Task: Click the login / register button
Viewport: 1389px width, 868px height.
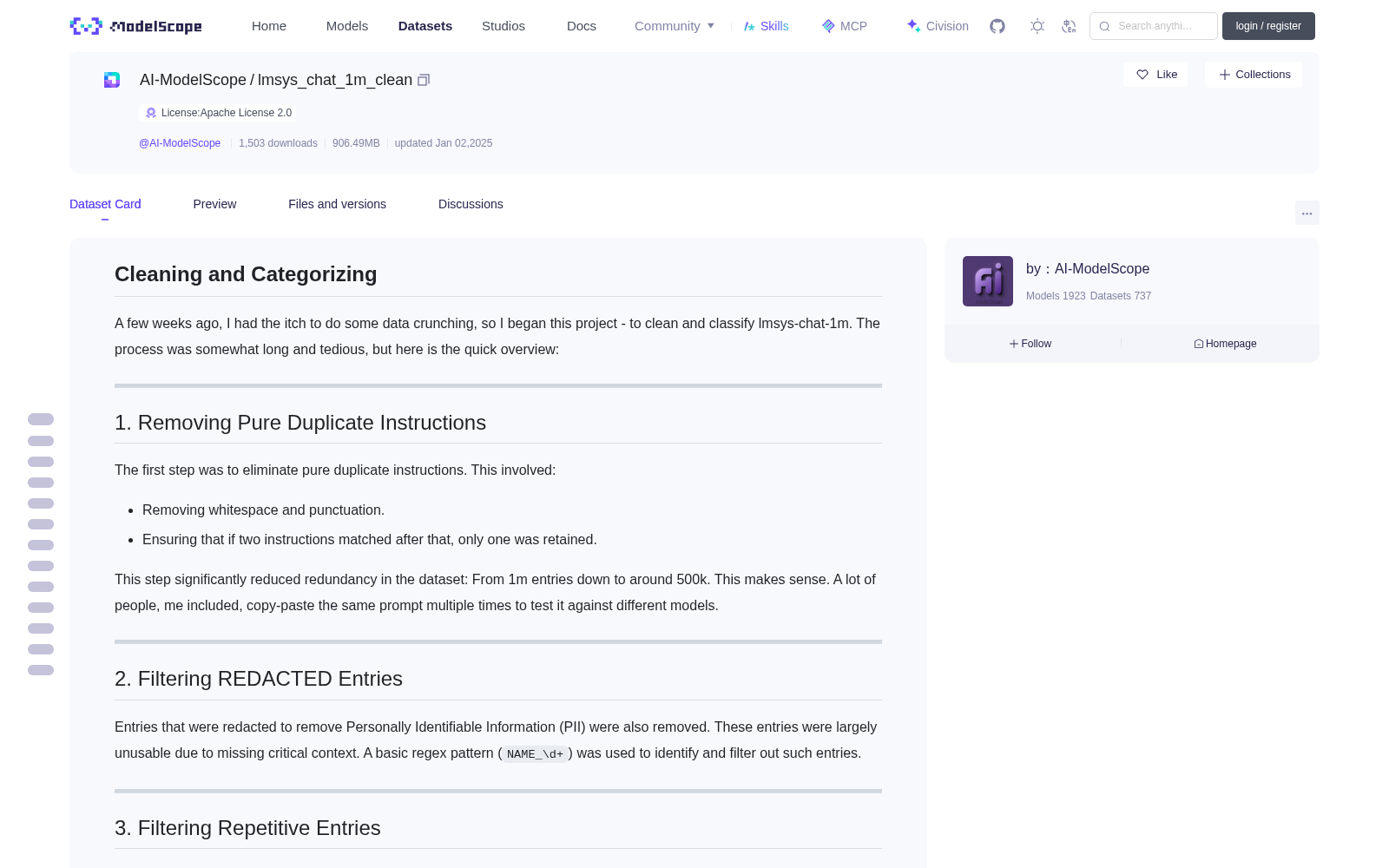Action: pos(1268,26)
